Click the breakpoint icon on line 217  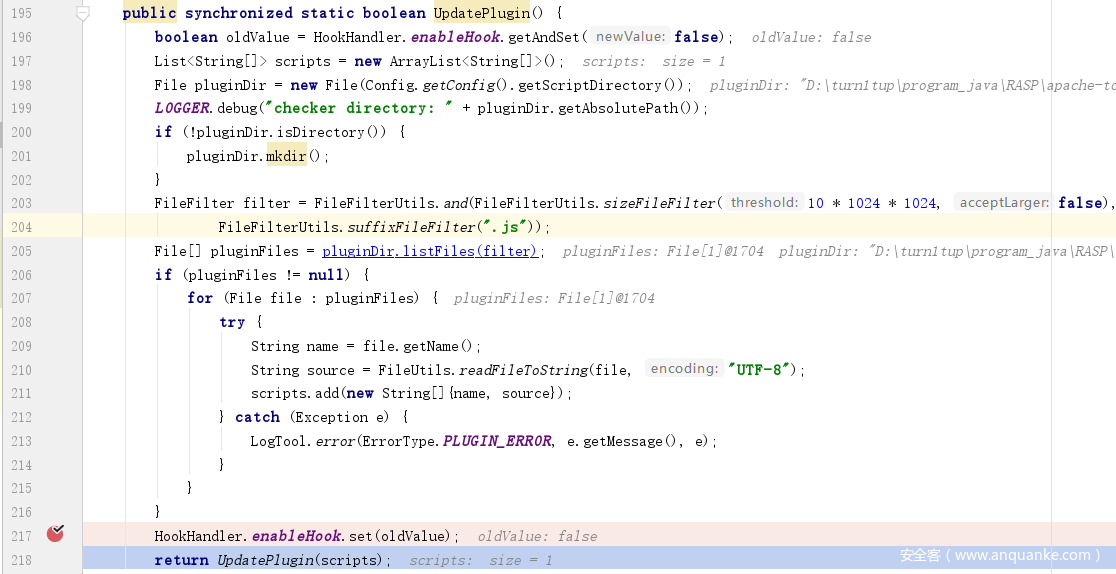[55, 534]
